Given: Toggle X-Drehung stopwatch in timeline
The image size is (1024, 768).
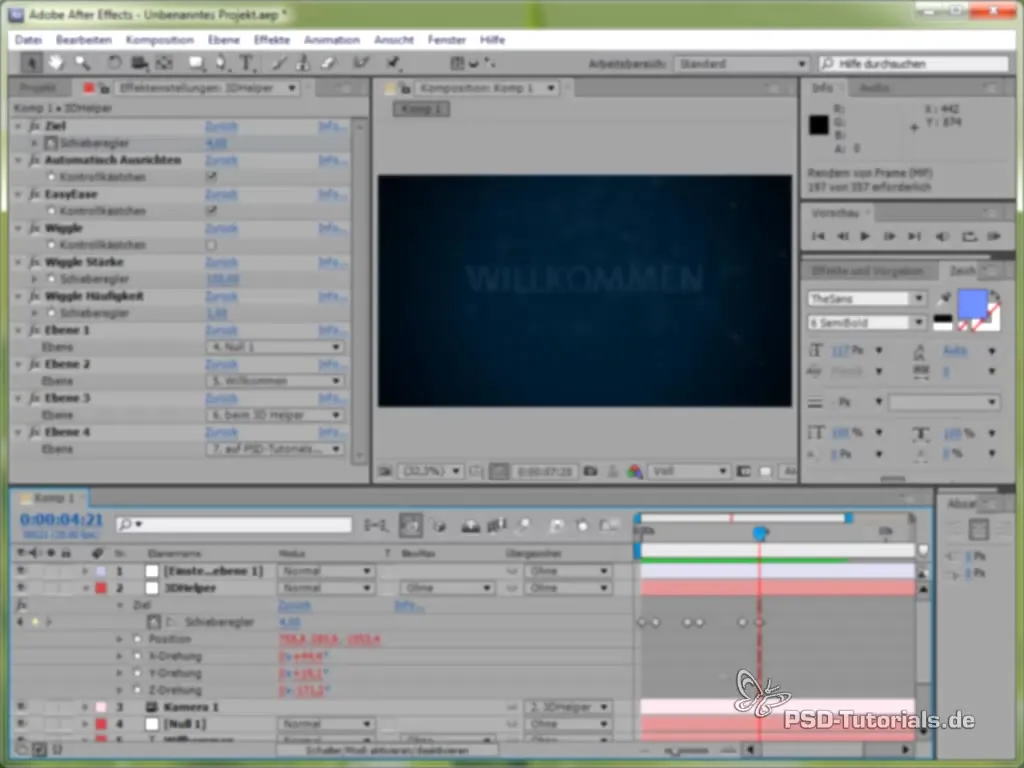Looking at the screenshot, I should pos(137,656).
